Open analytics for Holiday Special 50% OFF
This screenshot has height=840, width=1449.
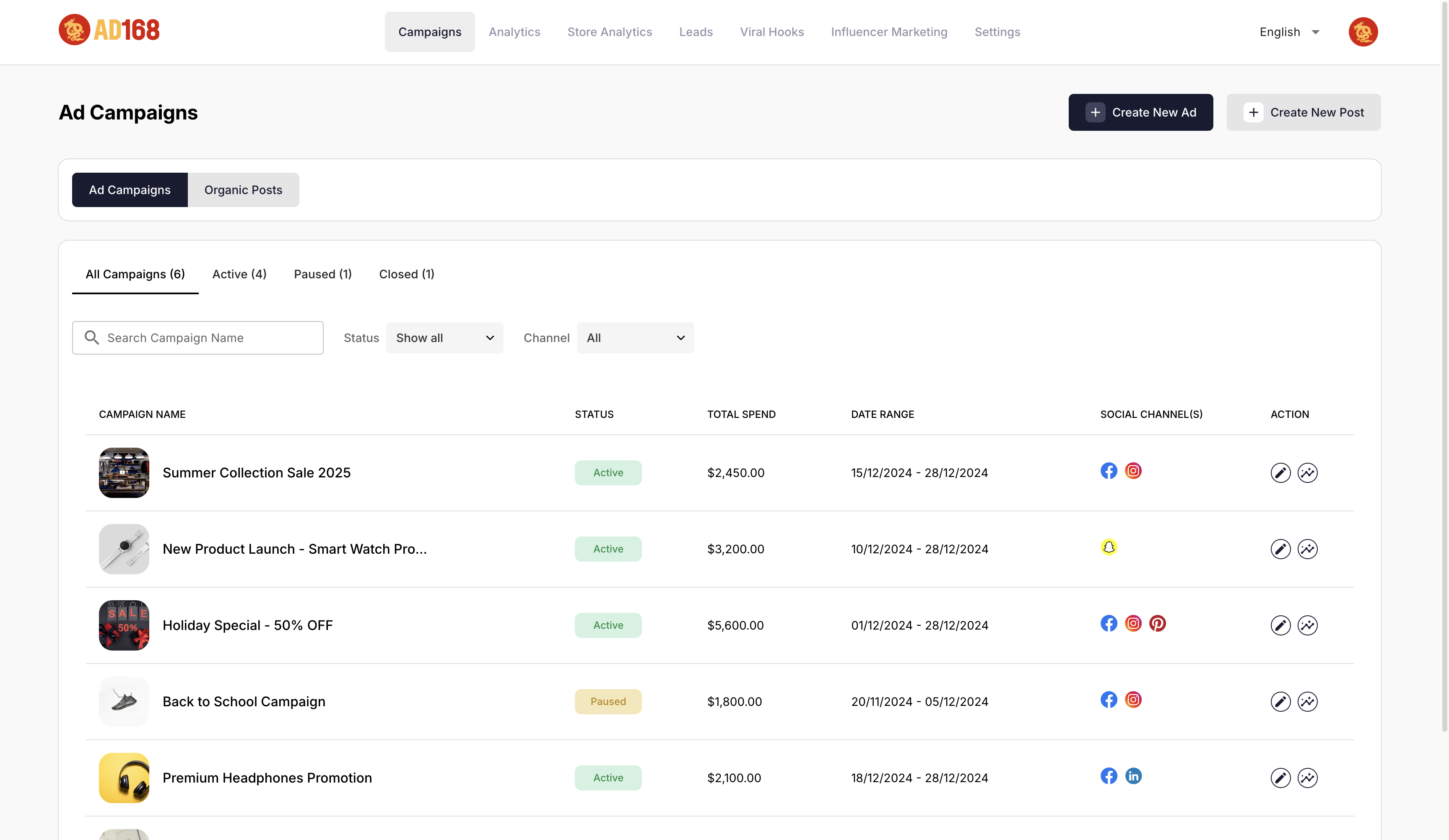click(1307, 625)
